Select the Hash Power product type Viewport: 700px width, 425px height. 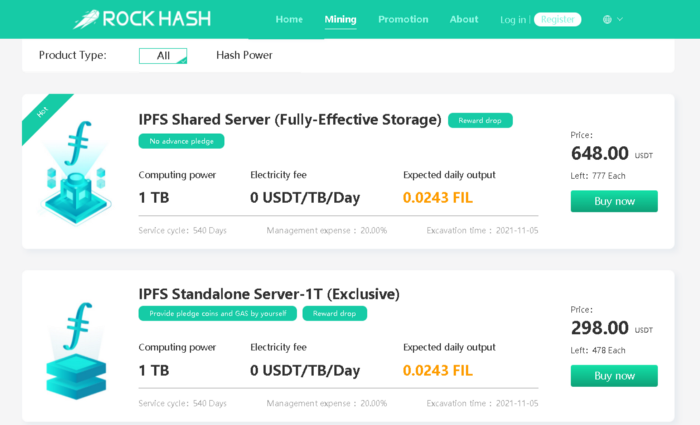(x=244, y=55)
